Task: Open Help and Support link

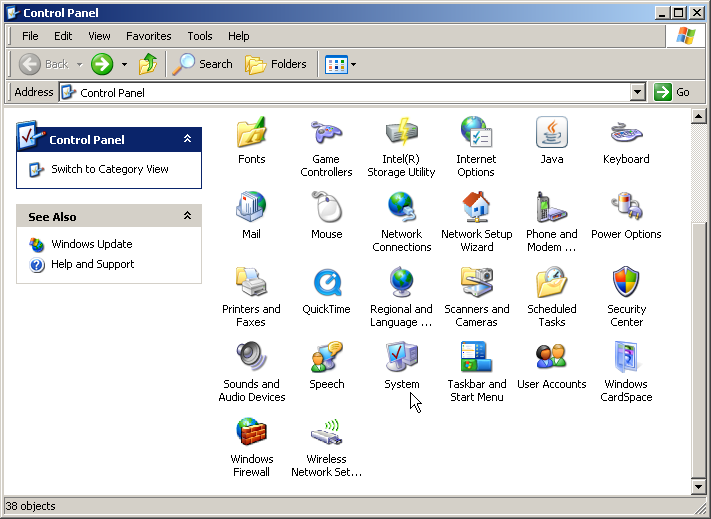Action: [93, 264]
